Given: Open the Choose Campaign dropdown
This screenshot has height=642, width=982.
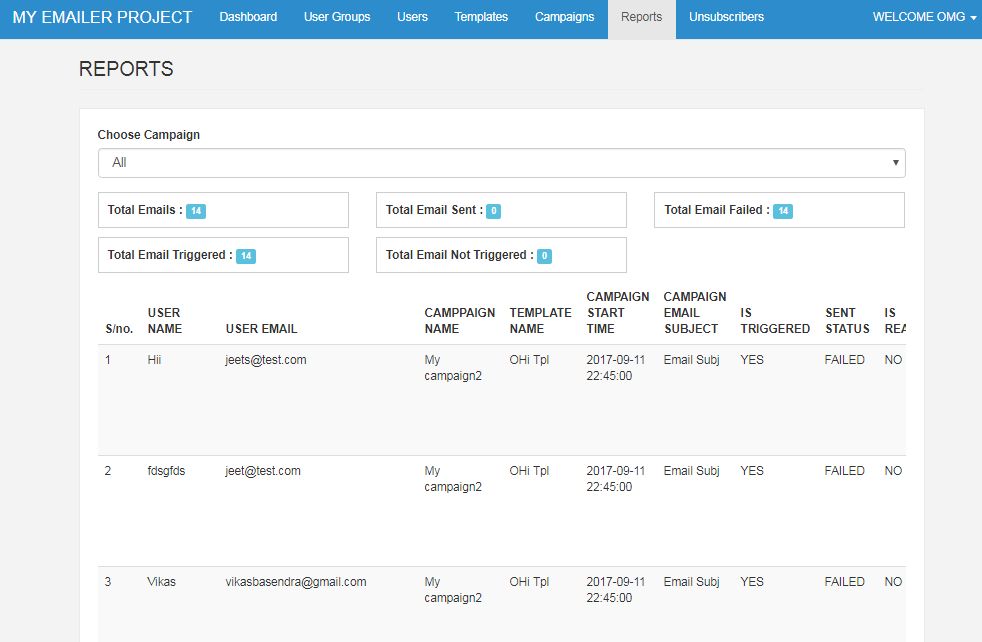Looking at the screenshot, I should click(x=501, y=163).
